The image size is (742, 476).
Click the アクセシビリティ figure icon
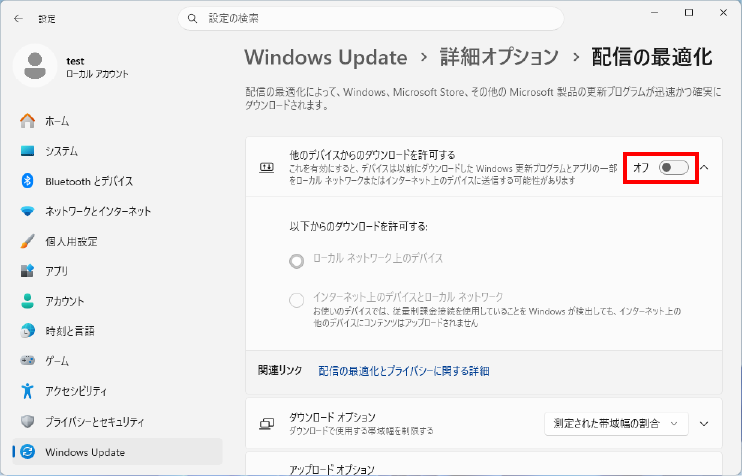point(27,391)
